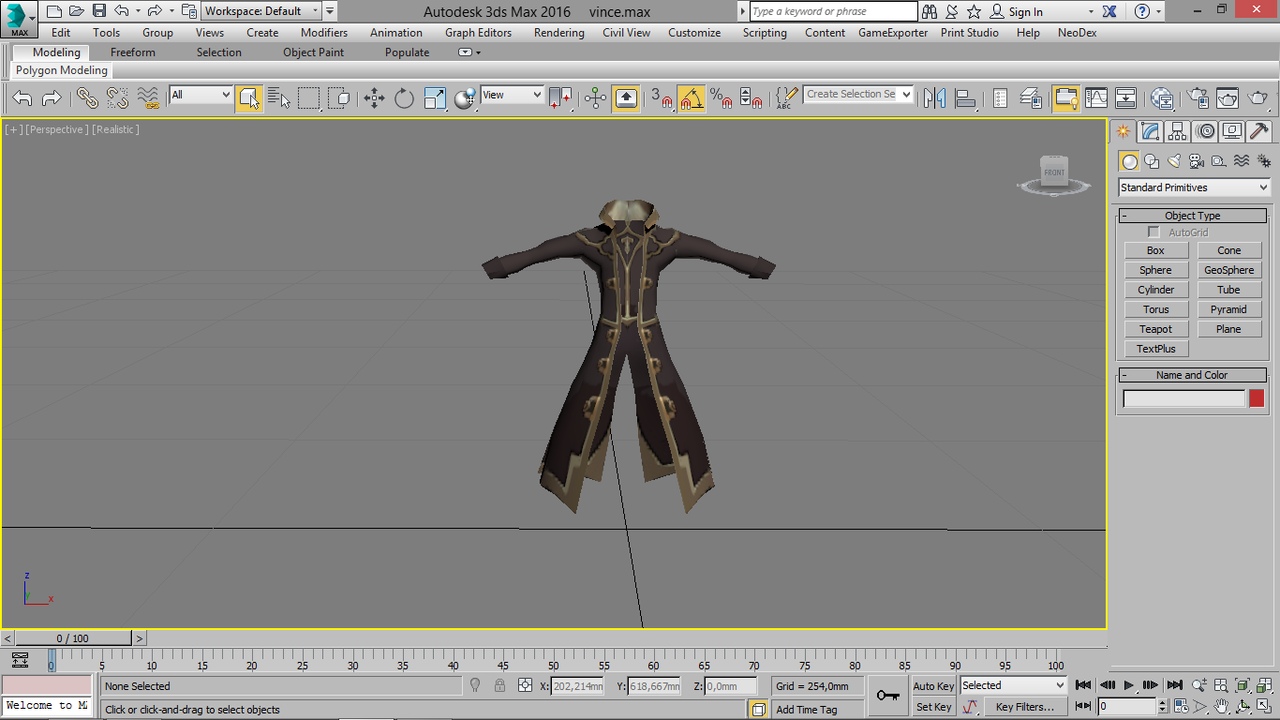Click the Render Production teapot icon
Screen dimensions: 1280x720
pos(1257,98)
